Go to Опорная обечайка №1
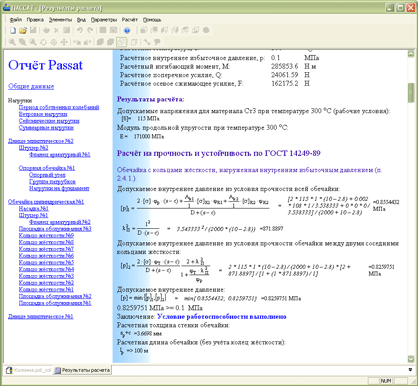 (47, 168)
